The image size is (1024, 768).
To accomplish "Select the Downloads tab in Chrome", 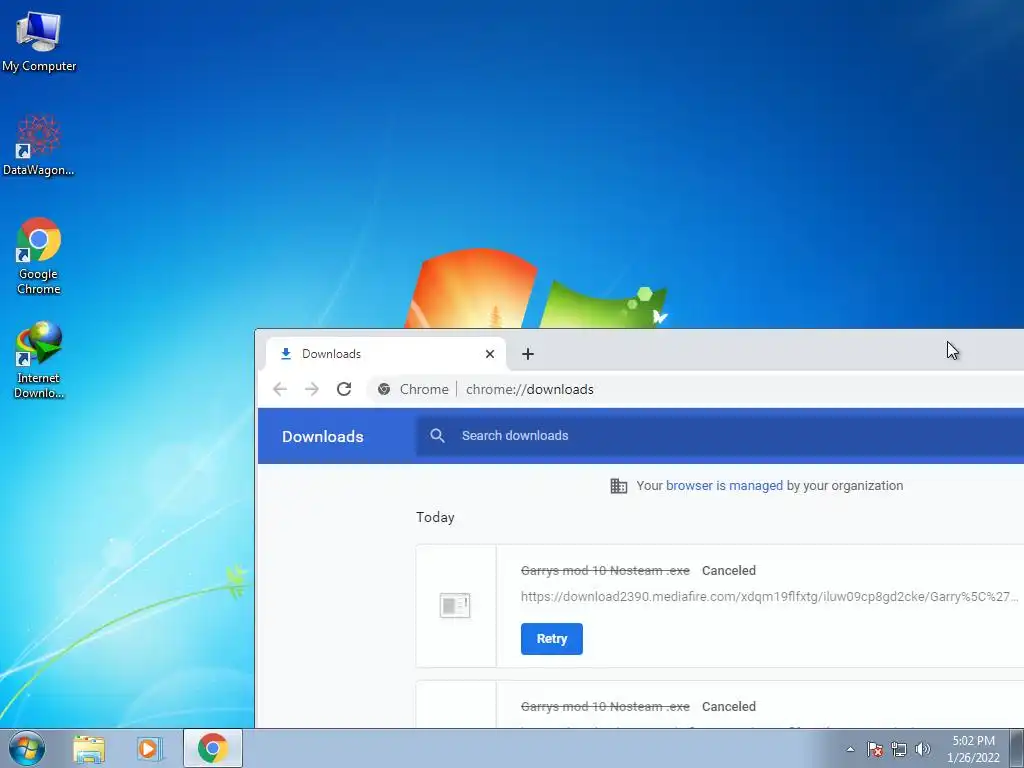I will tap(386, 354).
